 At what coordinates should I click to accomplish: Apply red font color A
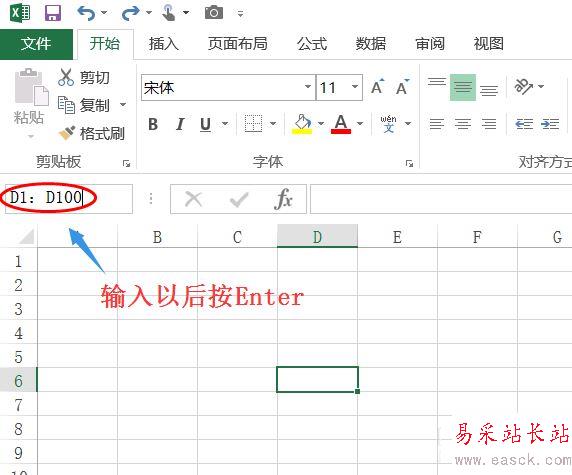point(341,124)
